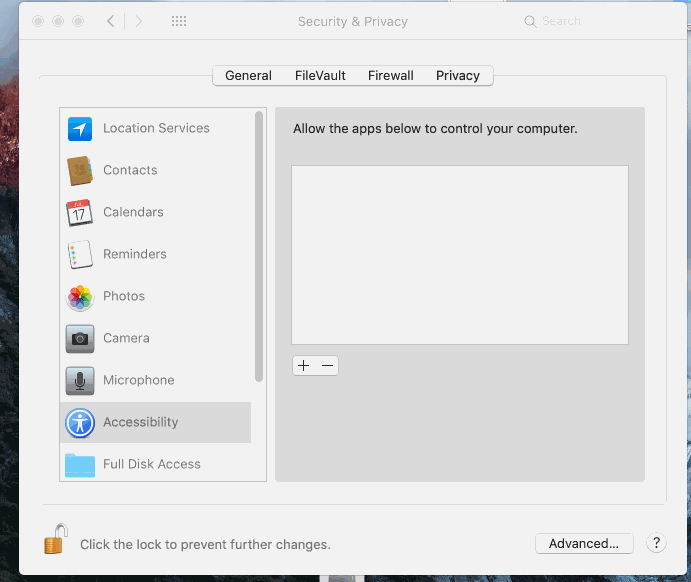Go back with the left chevron
The image size is (691, 582).
[111, 21]
